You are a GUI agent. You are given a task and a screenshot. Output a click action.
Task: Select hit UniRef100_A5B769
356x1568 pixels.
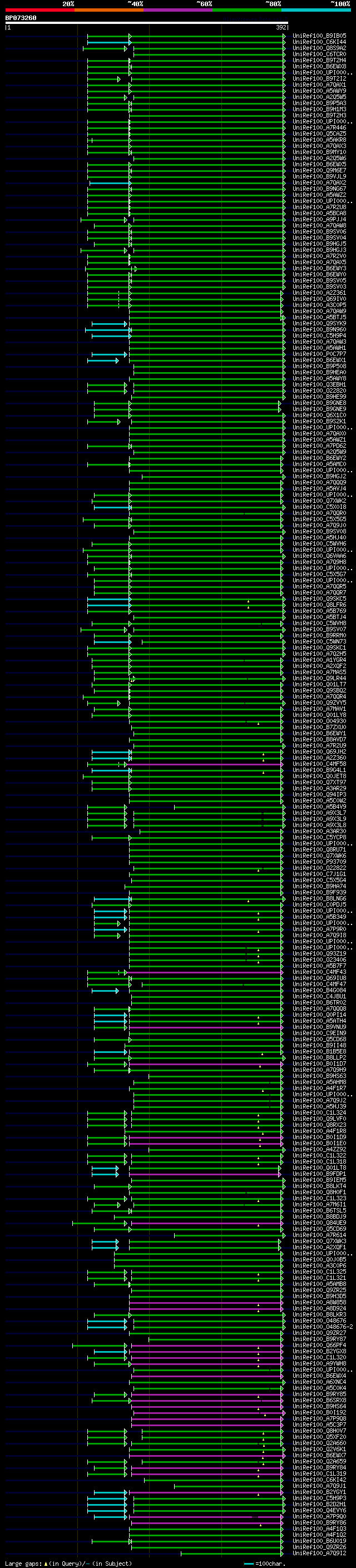pyautogui.click(x=319, y=611)
